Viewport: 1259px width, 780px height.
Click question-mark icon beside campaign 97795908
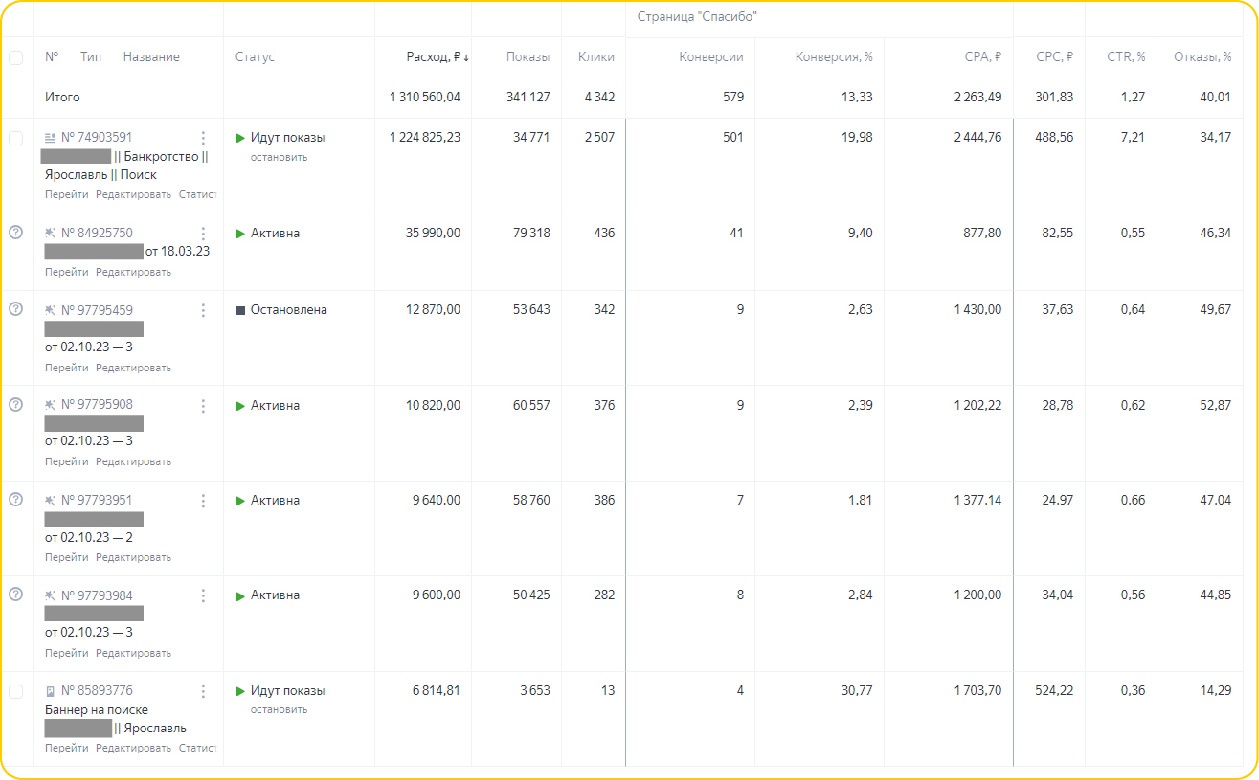point(16,404)
